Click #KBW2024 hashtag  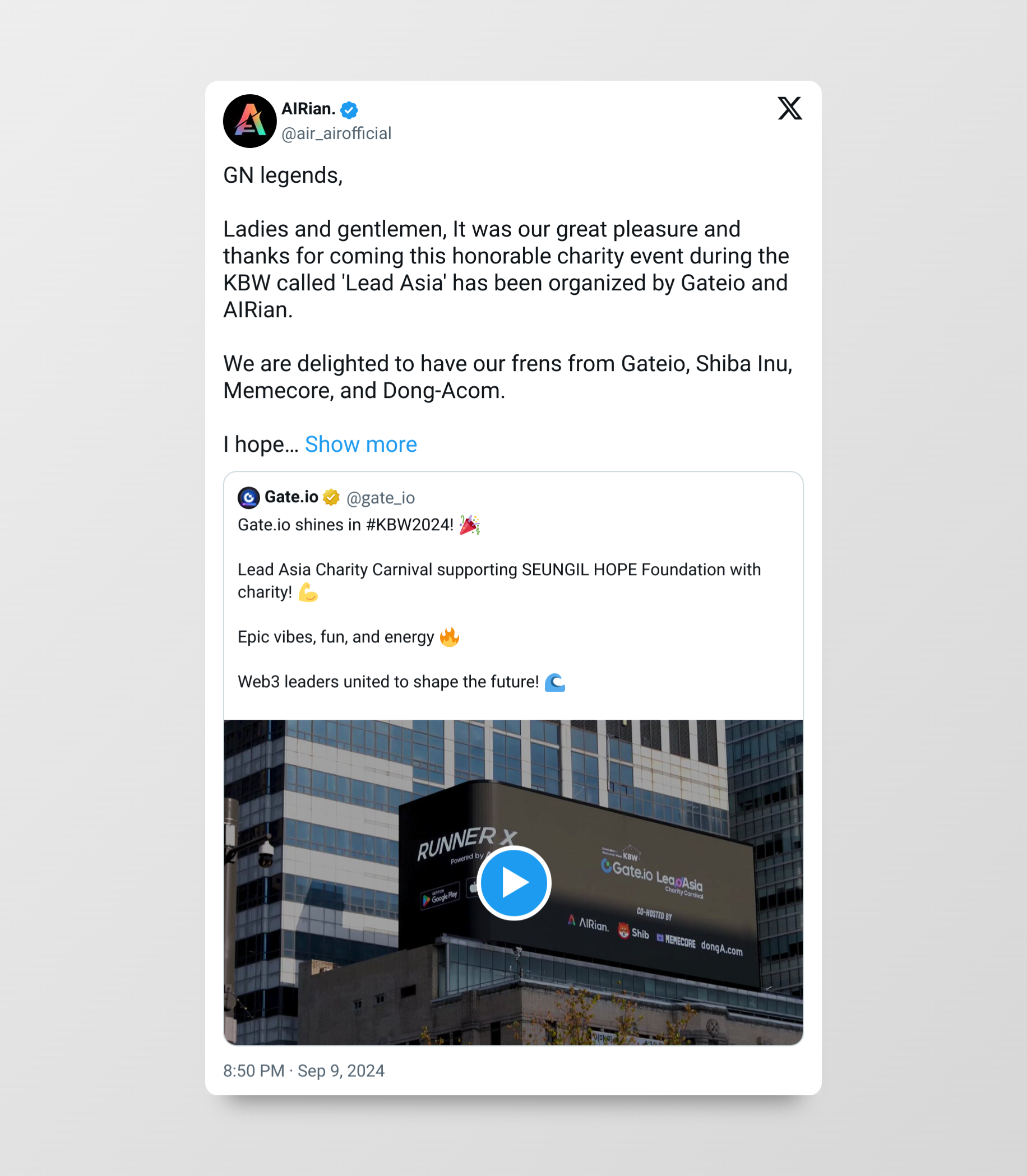point(410,525)
